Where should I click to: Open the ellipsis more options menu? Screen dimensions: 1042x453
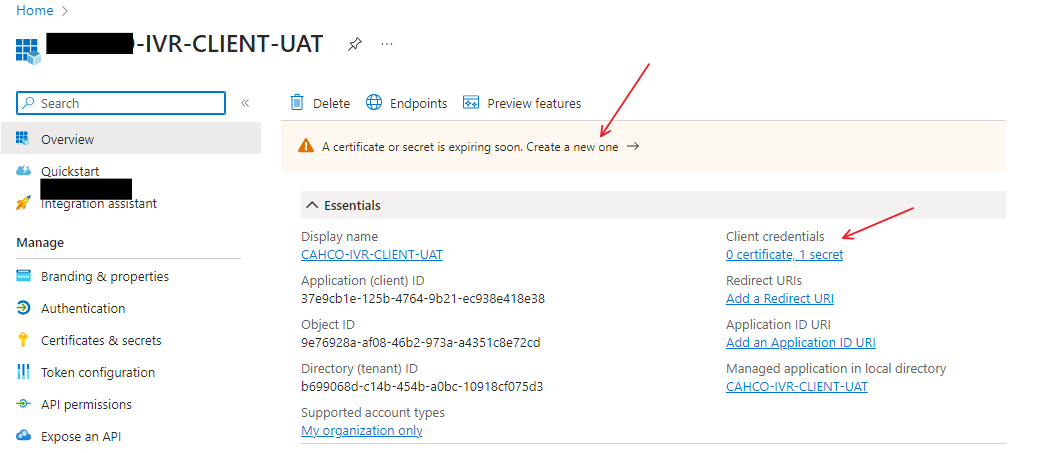point(387,45)
